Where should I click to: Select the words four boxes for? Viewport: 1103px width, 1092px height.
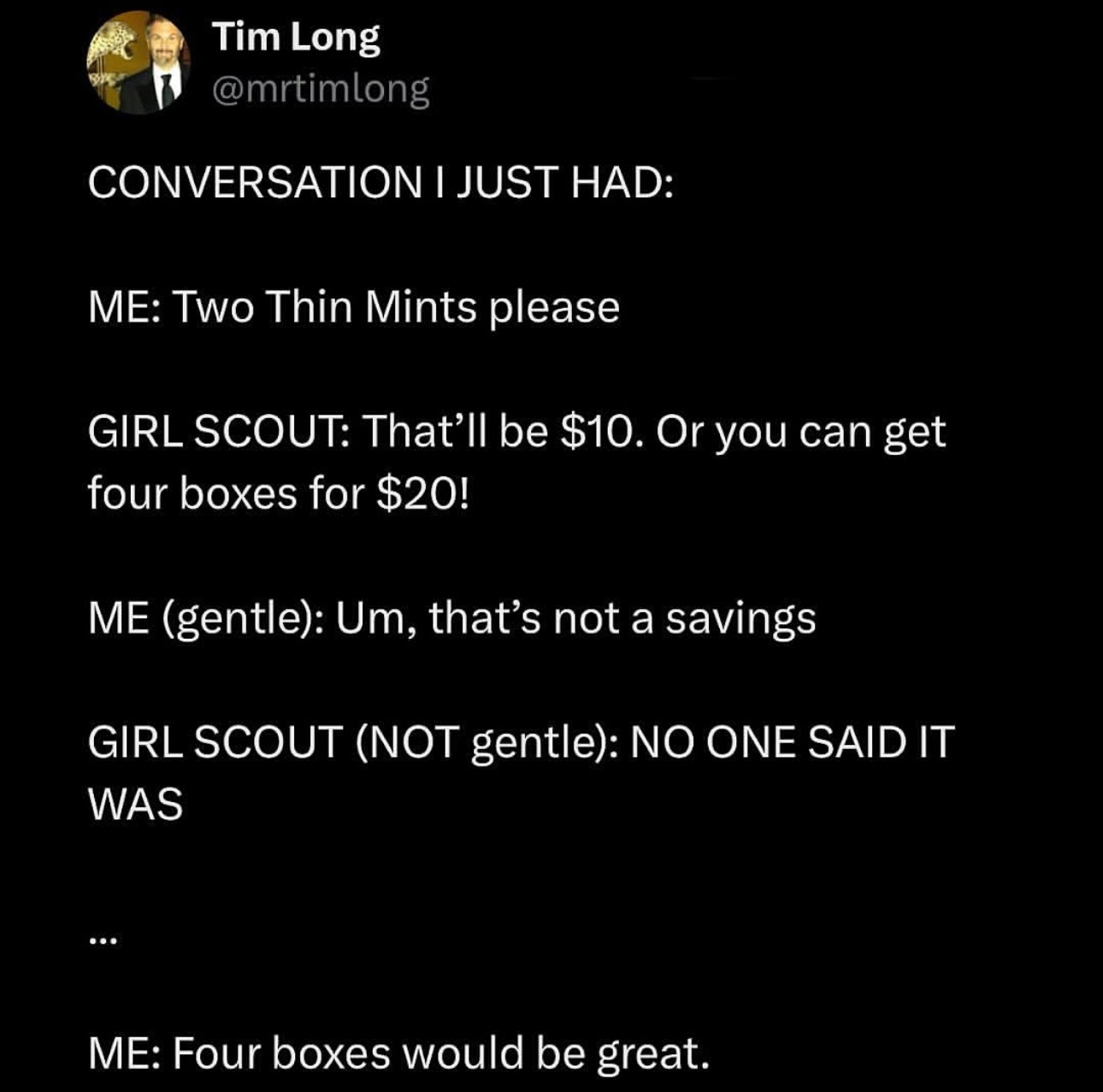(x=227, y=494)
